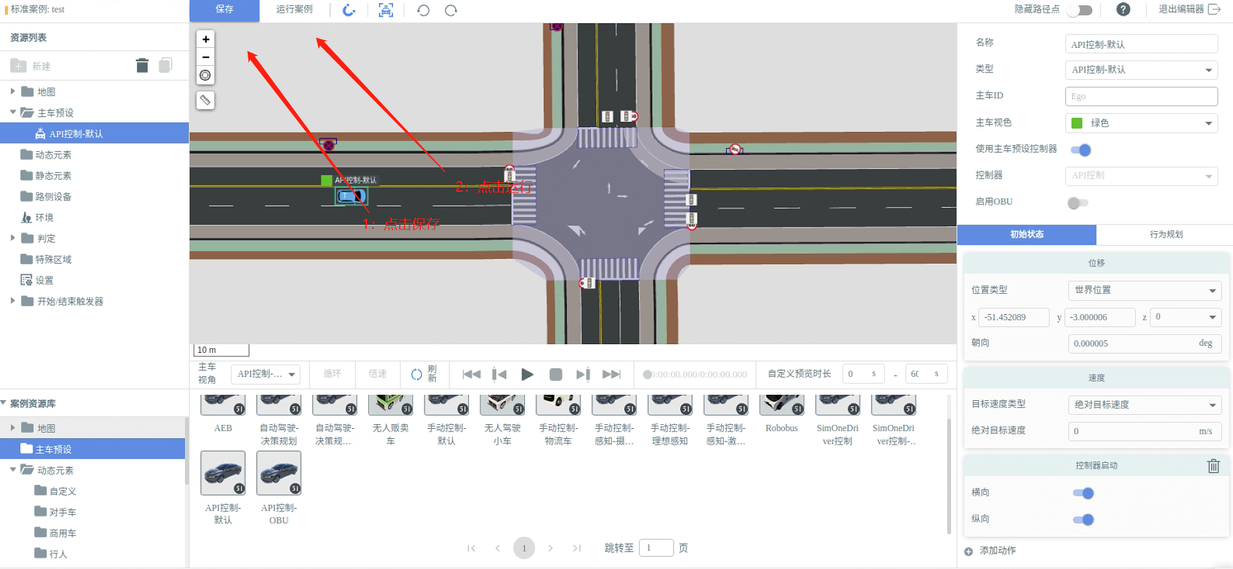1233x569 pixels.
Task: Click the blue refresh arrow in the top toolbar
Action: click(349, 10)
